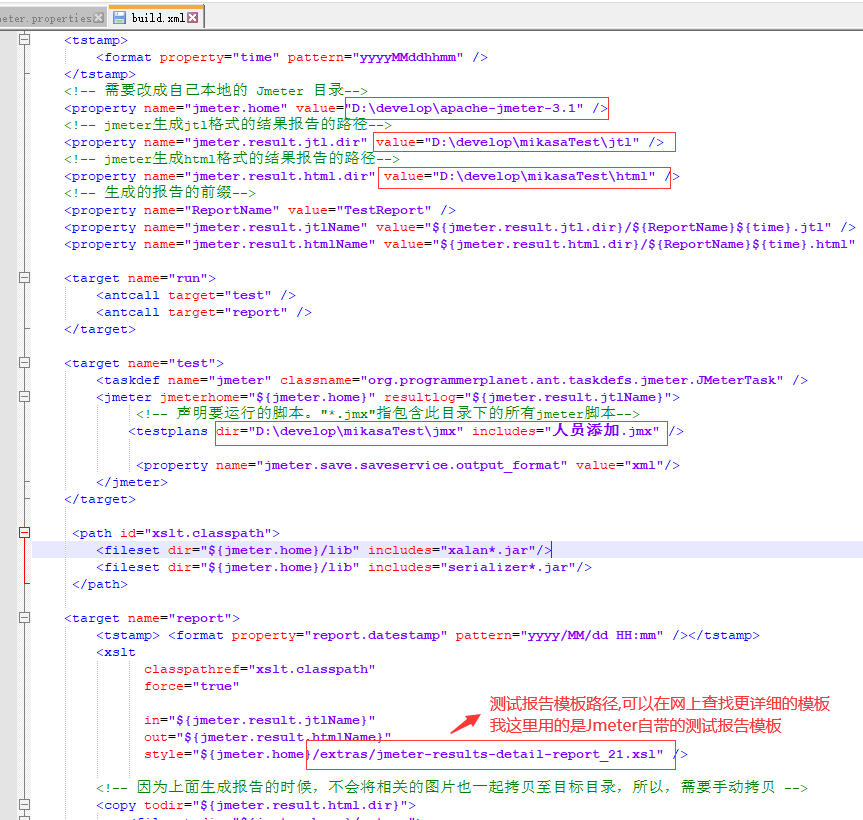Viewport: 863px width, 820px height.
Task: Click the property name="jmeter.result.html.dir" line
Action: click(x=372, y=177)
